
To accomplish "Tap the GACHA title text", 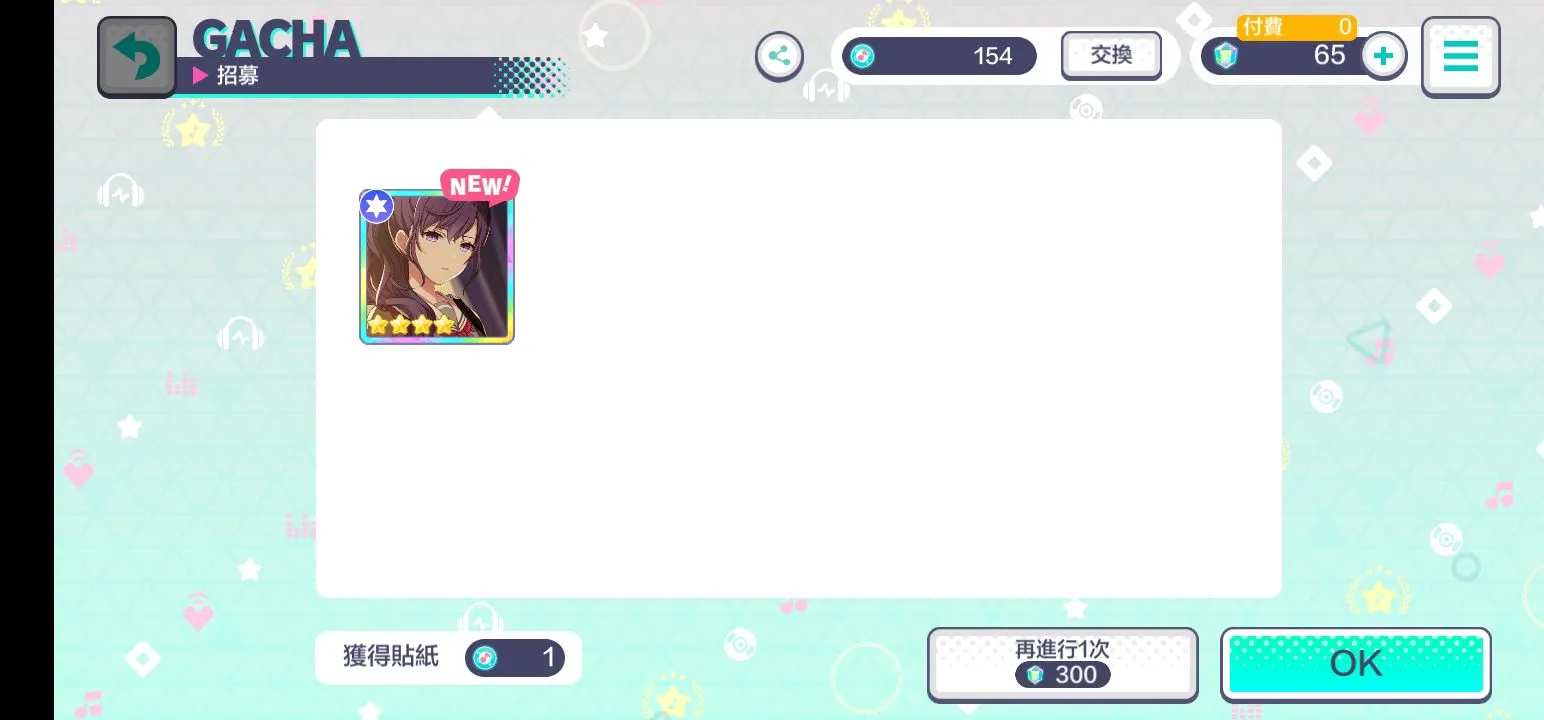I will click(x=276, y=40).
